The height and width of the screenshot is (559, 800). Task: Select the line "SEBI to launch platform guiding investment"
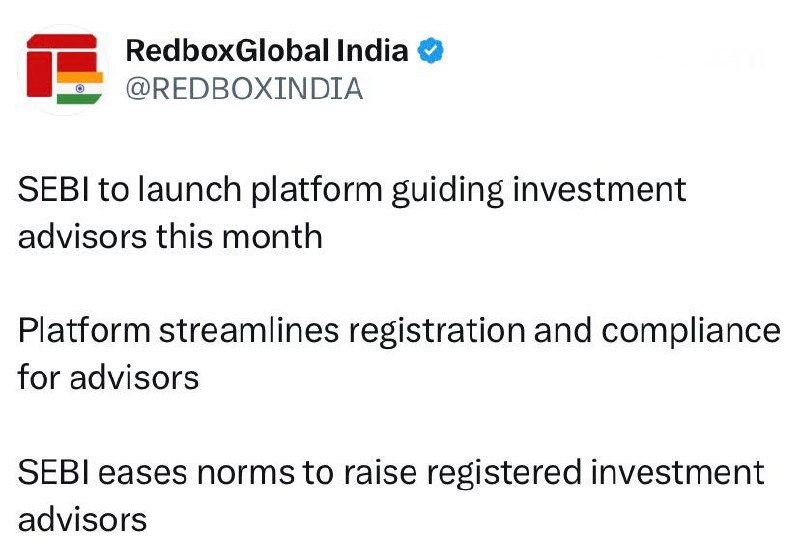click(x=352, y=190)
